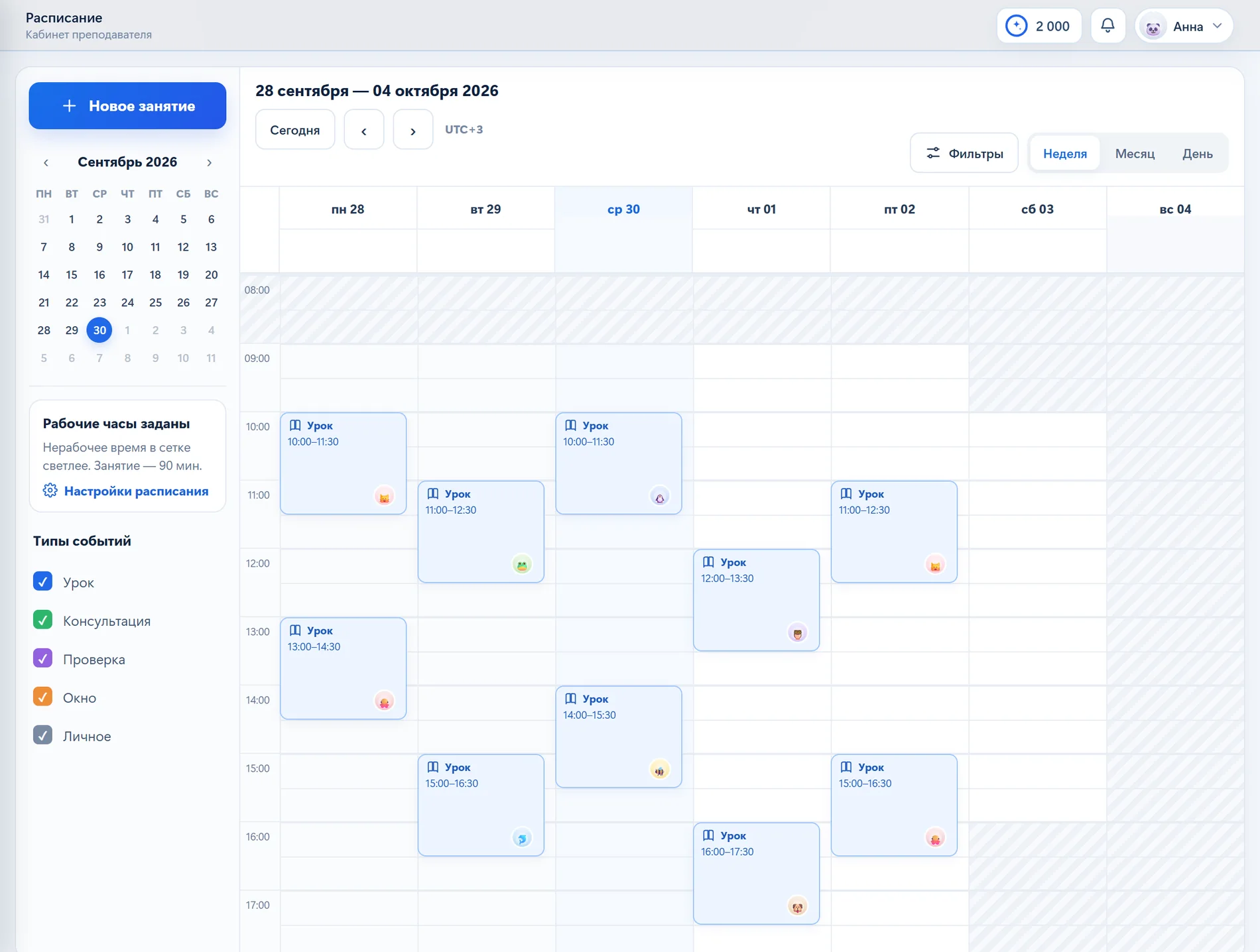The height and width of the screenshot is (952, 1260).
Task: Show the previous week with left chevron
Action: tap(364, 130)
